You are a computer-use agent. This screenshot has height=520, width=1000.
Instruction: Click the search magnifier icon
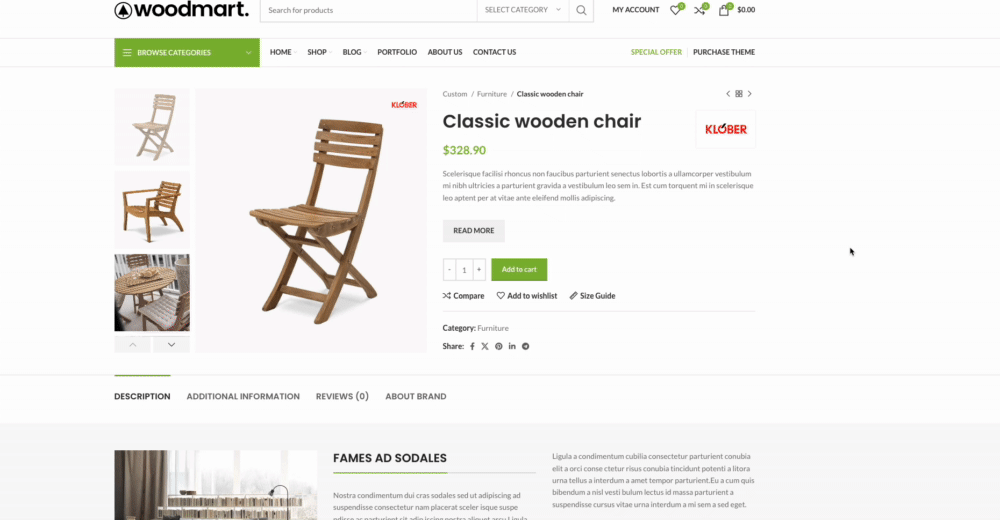point(581,10)
